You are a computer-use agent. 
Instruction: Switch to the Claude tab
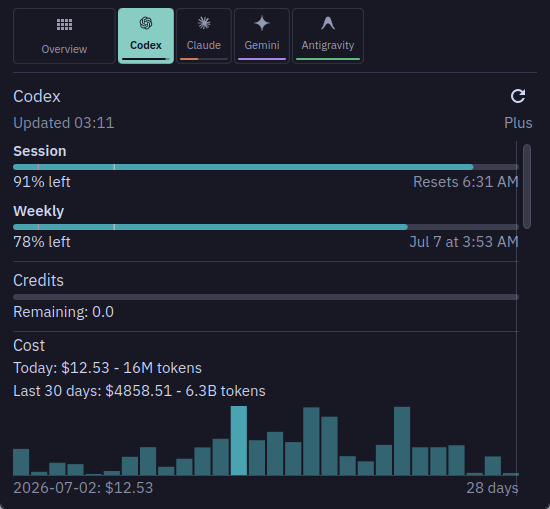(204, 36)
